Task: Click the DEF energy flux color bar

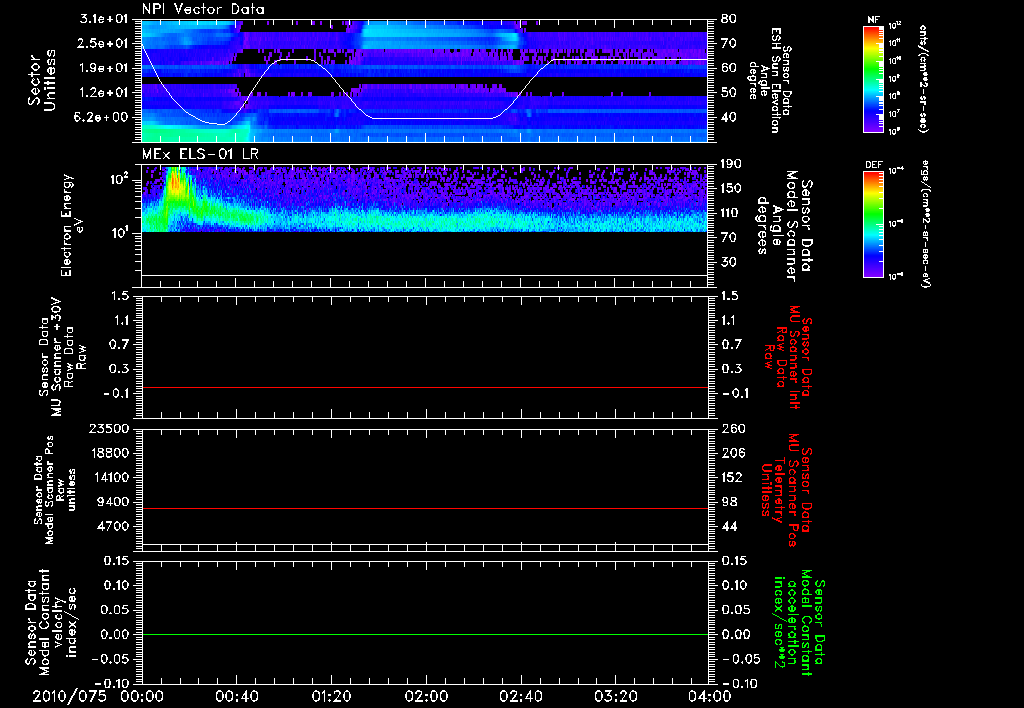Action: click(873, 224)
